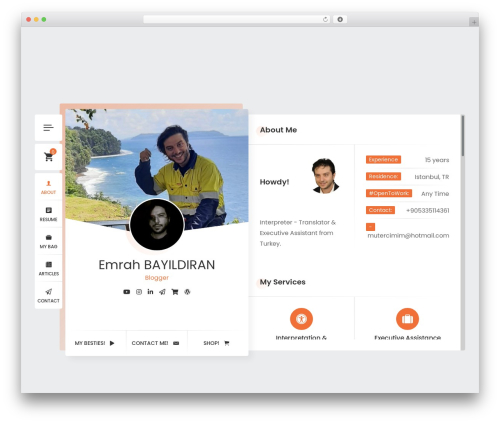500x423 pixels.
Task: Click the Emrah BAYILDIRAN name title
Action: [x=157, y=265]
